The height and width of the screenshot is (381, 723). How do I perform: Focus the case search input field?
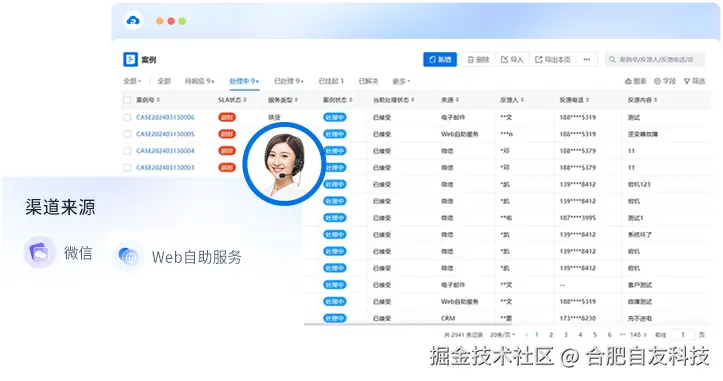coord(655,60)
